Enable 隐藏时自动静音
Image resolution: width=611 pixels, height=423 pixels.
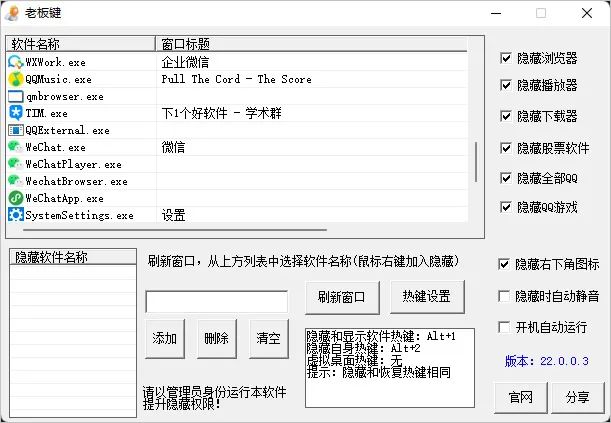(504, 296)
